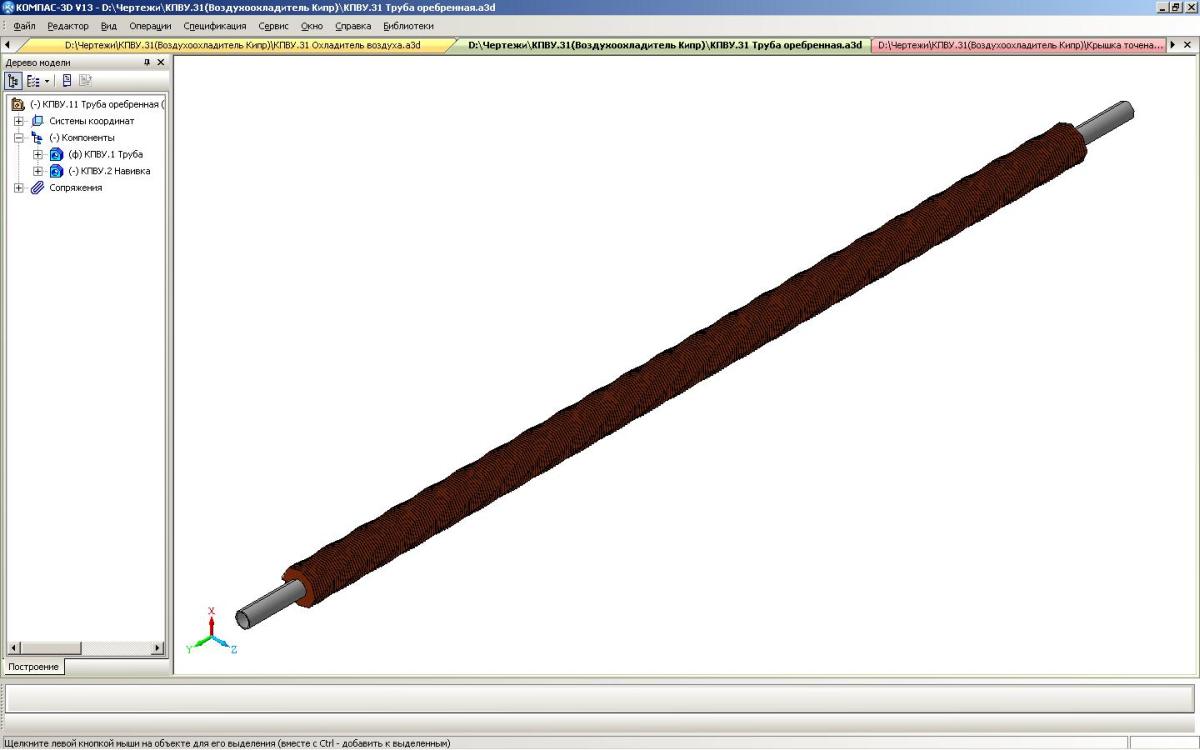Pin the Дерево модели panel
Image resolution: width=1200 pixels, height=750 pixels.
pyautogui.click(x=147, y=62)
